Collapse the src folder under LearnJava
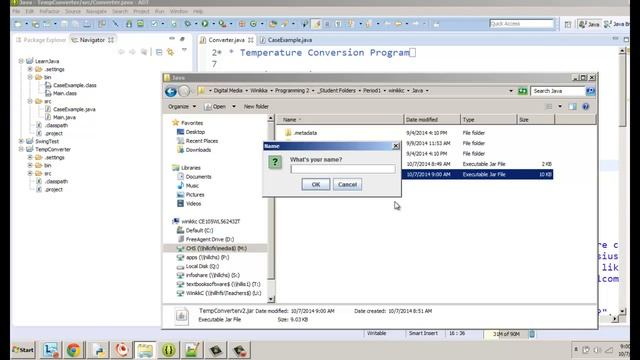640x360 pixels. click(30, 101)
